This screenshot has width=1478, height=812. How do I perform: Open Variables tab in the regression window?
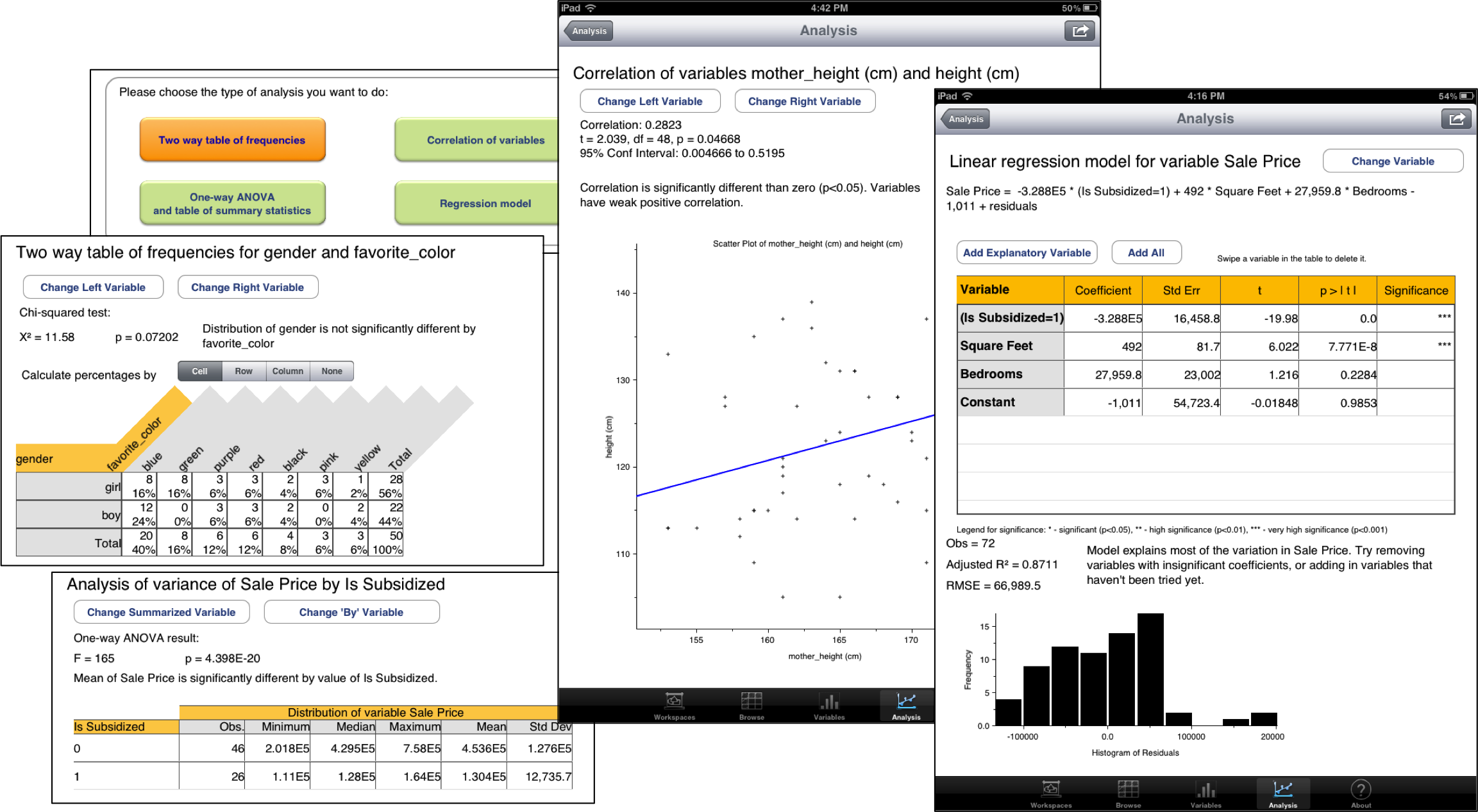click(1206, 794)
